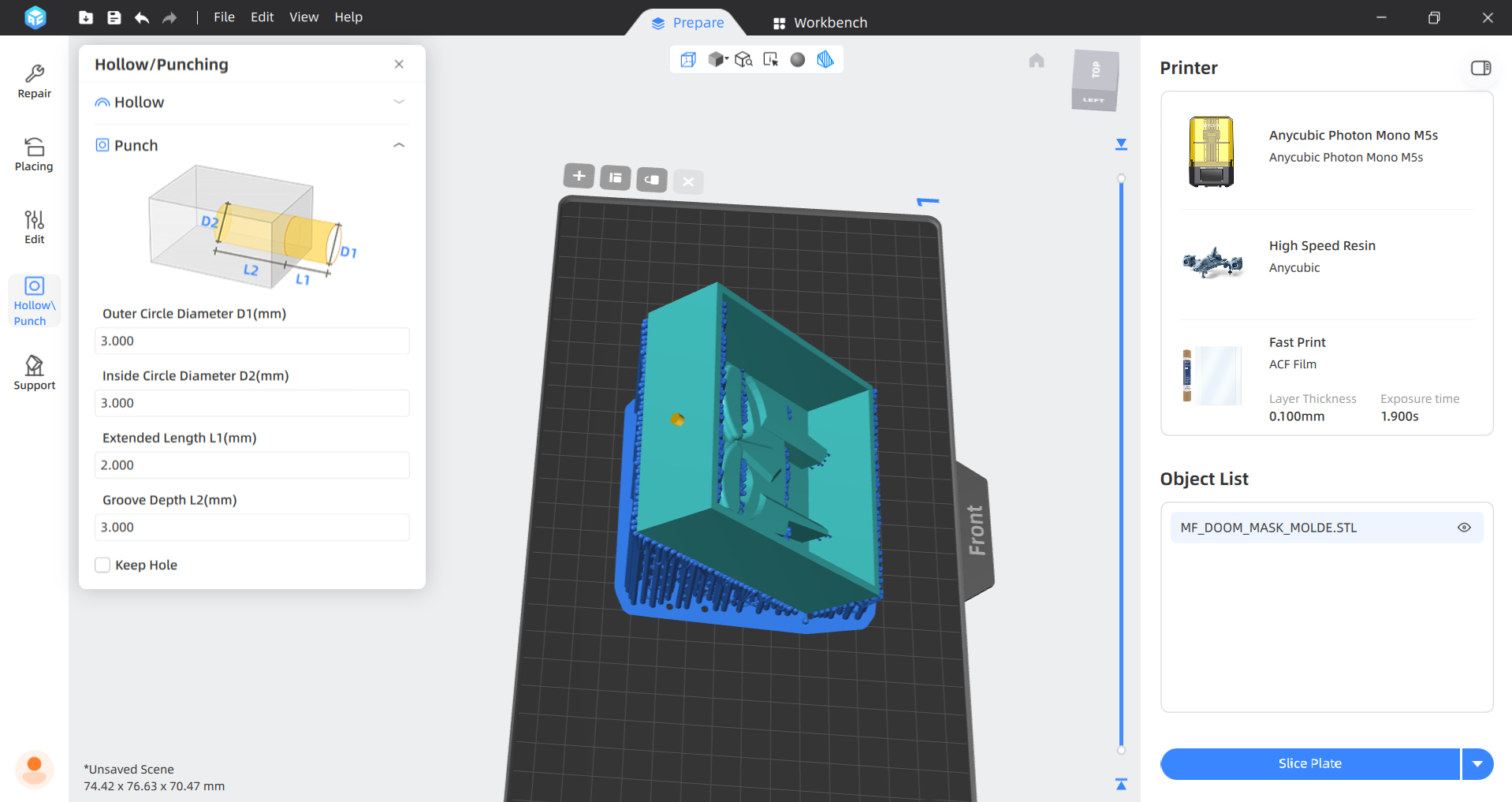Viewport: 1512px width, 802px height.
Task: Click the model inspect magnifier icon
Action: point(743,59)
